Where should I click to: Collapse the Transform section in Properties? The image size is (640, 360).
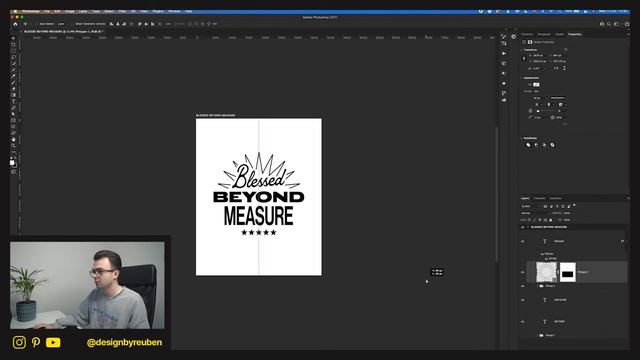(522, 50)
